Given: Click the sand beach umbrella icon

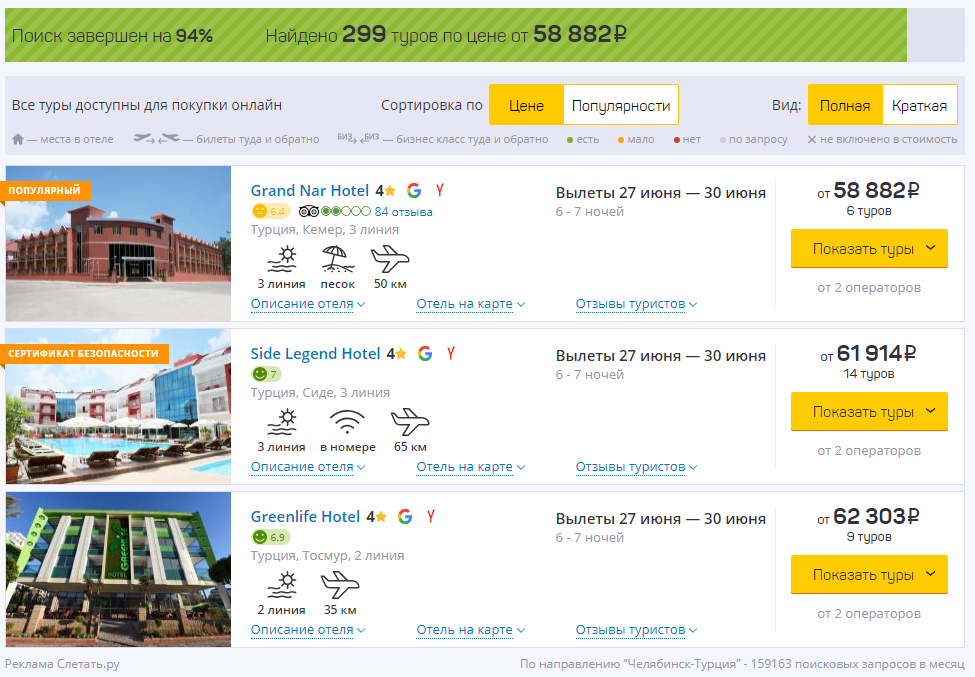Looking at the screenshot, I should pyautogui.click(x=338, y=259).
